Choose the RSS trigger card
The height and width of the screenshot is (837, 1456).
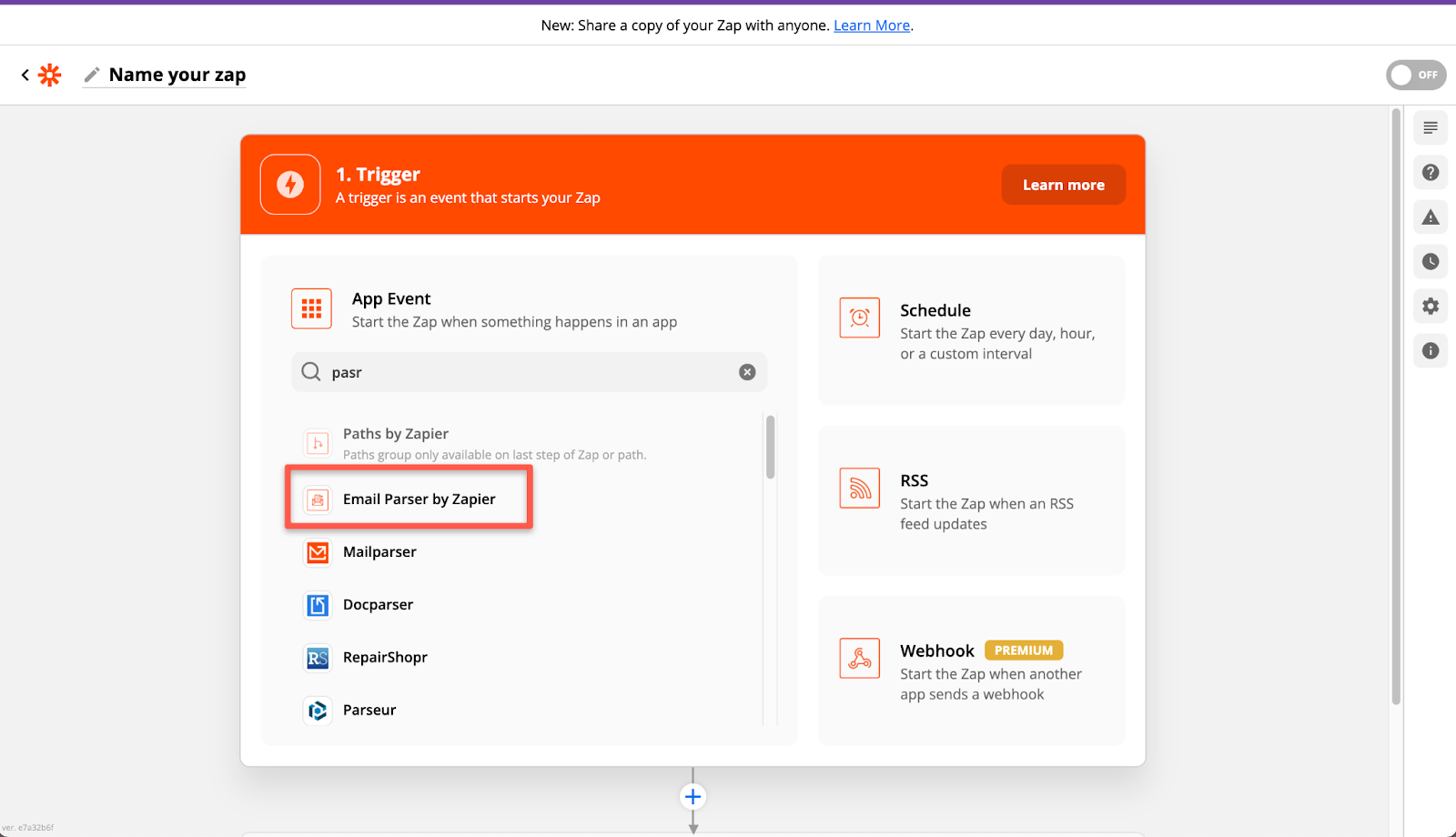971,500
